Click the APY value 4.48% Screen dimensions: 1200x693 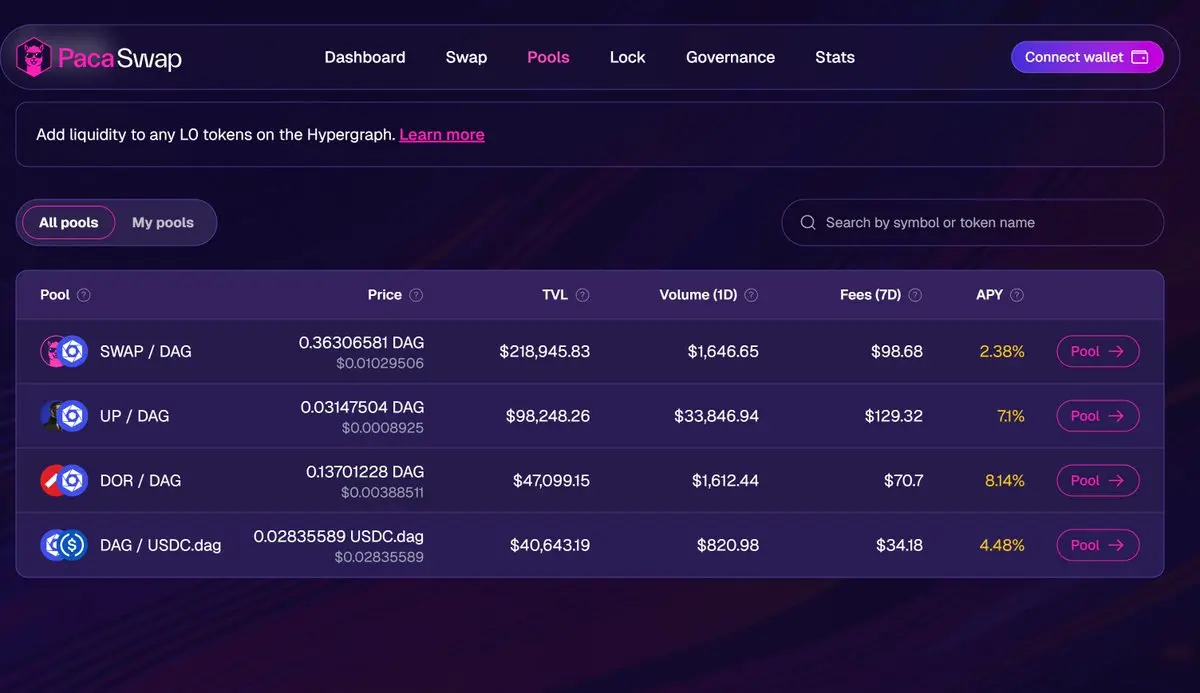pyautogui.click(x=1002, y=545)
